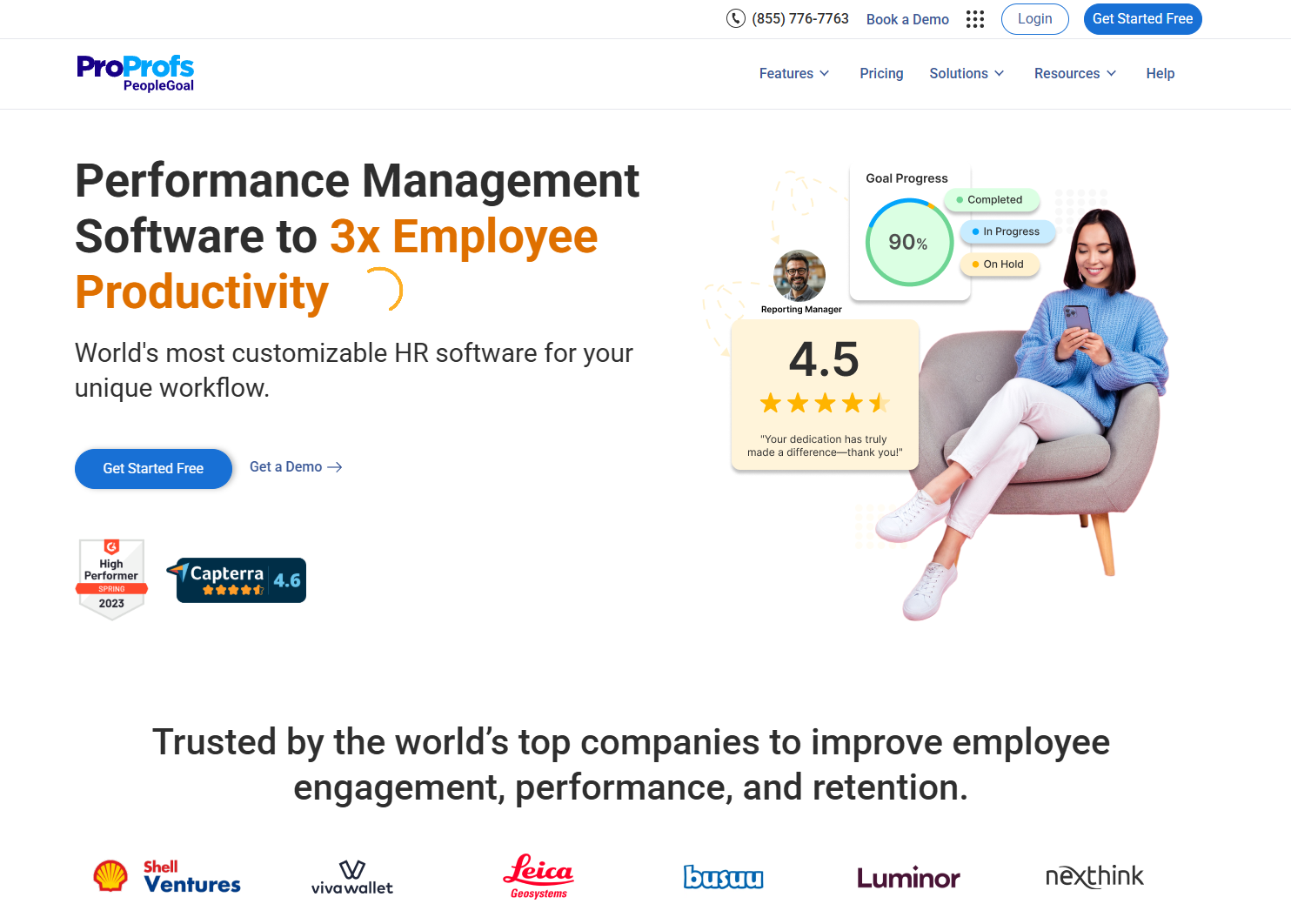Viewport: 1291px width, 924px height.
Task: Select the nexthink company logo
Action: pyautogui.click(x=1094, y=877)
